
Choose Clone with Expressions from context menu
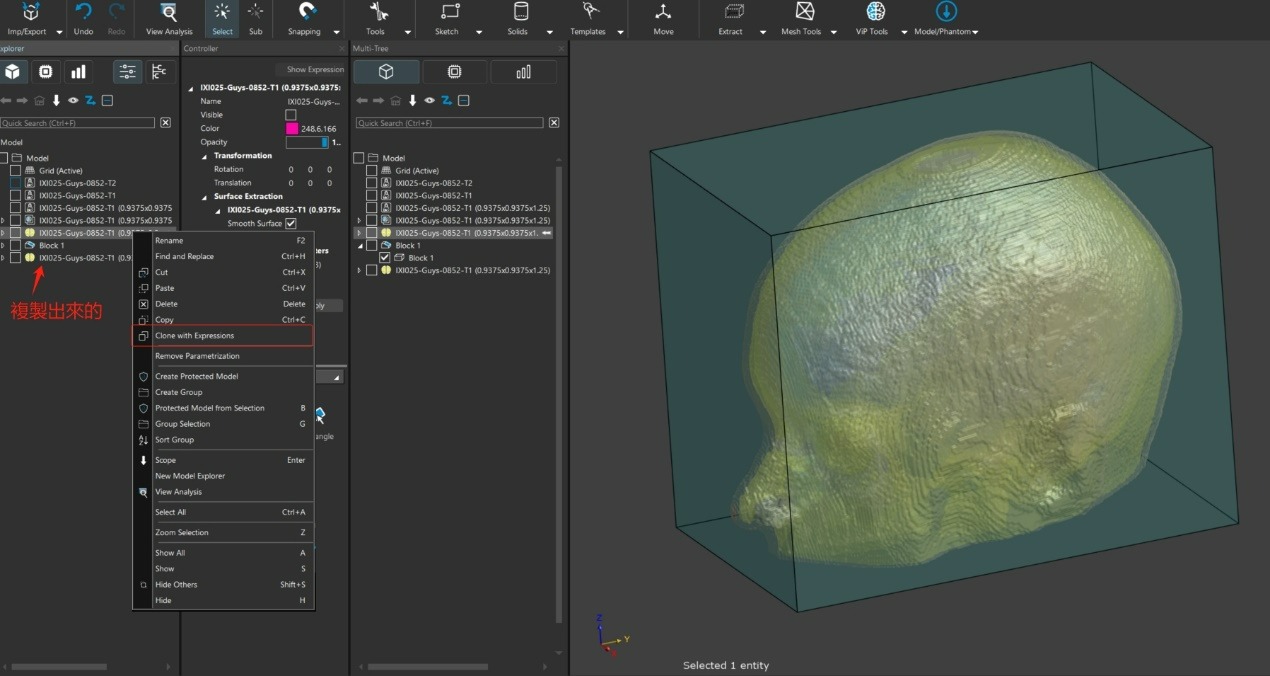coord(194,336)
